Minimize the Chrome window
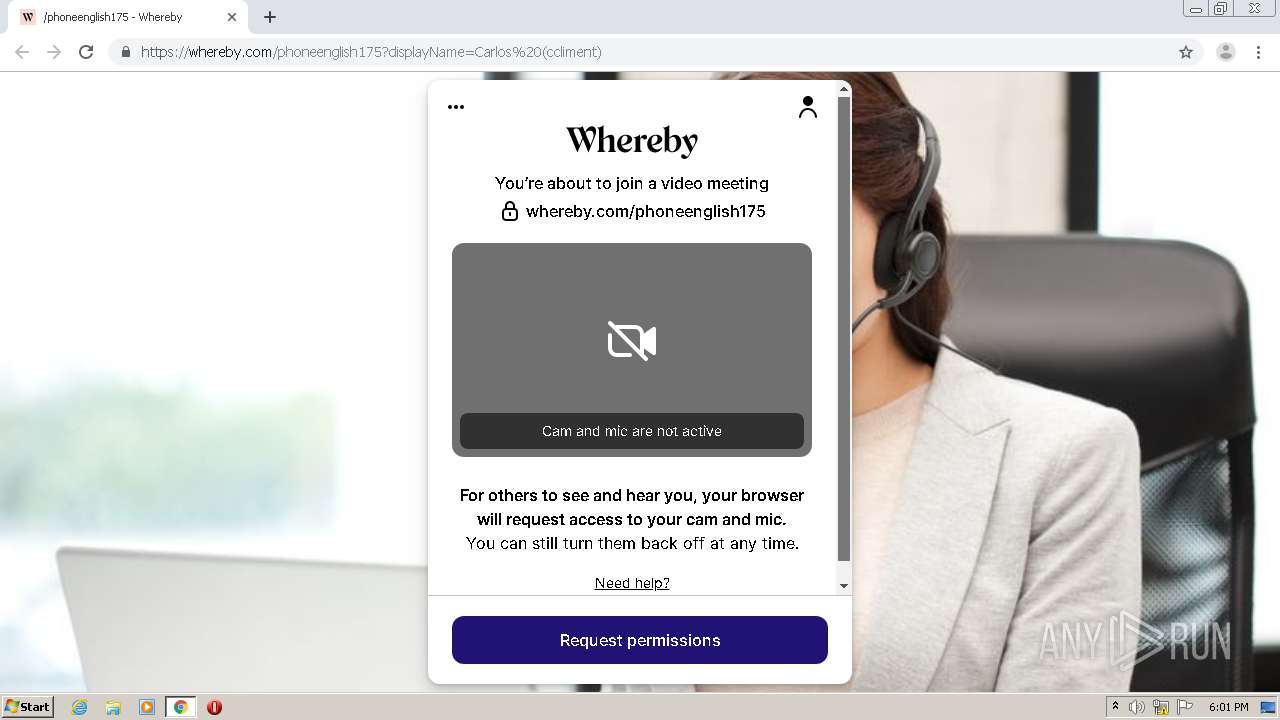The height and width of the screenshot is (720, 1280). click(1195, 9)
